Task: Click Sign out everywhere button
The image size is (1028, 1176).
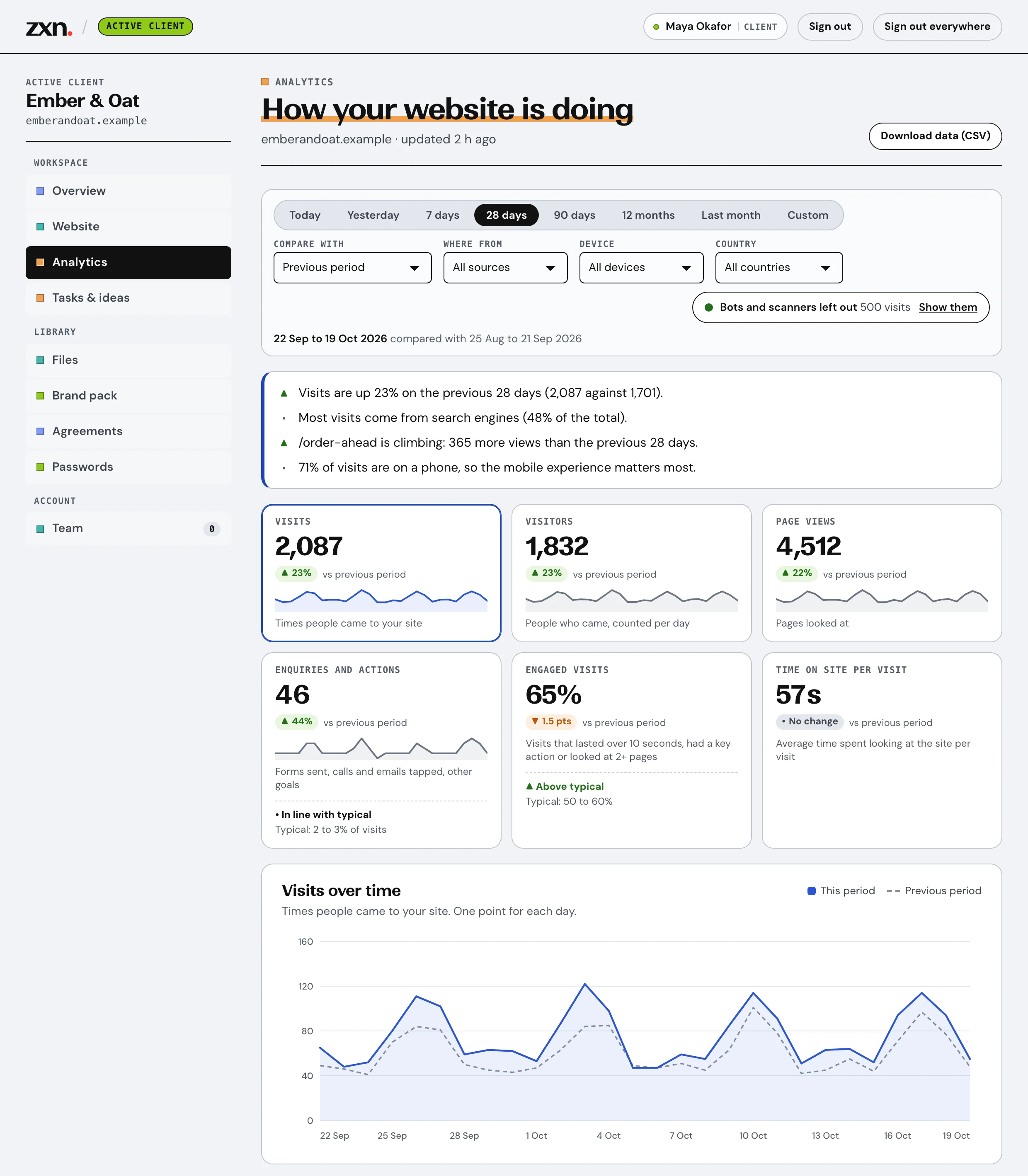Action: [x=937, y=27]
